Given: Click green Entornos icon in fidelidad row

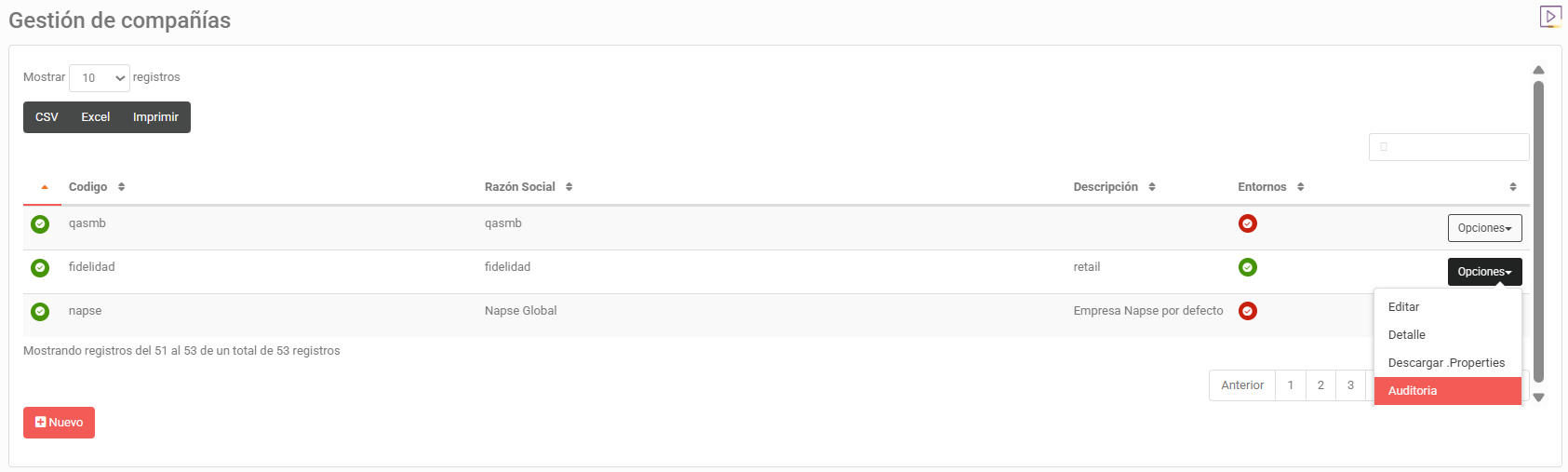Looking at the screenshot, I should pyautogui.click(x=1248, y=267).
